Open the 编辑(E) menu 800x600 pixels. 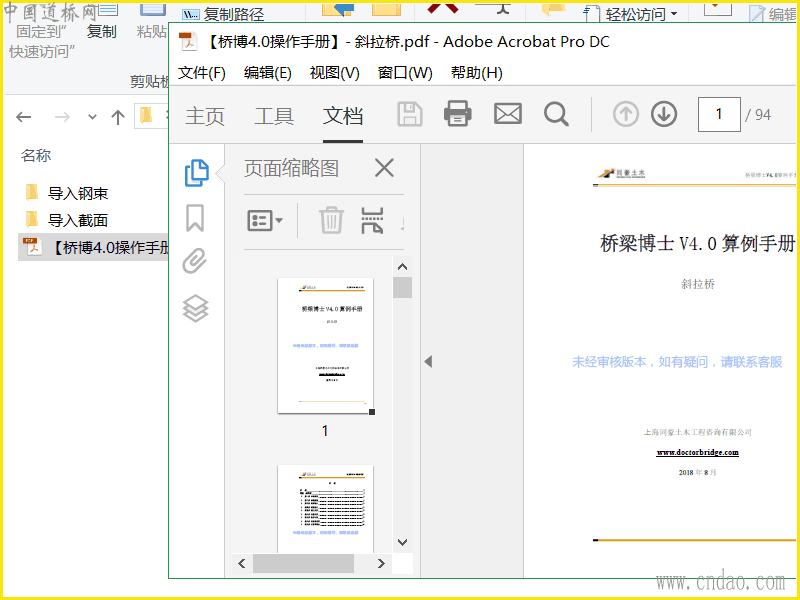(x=267, y=73)
